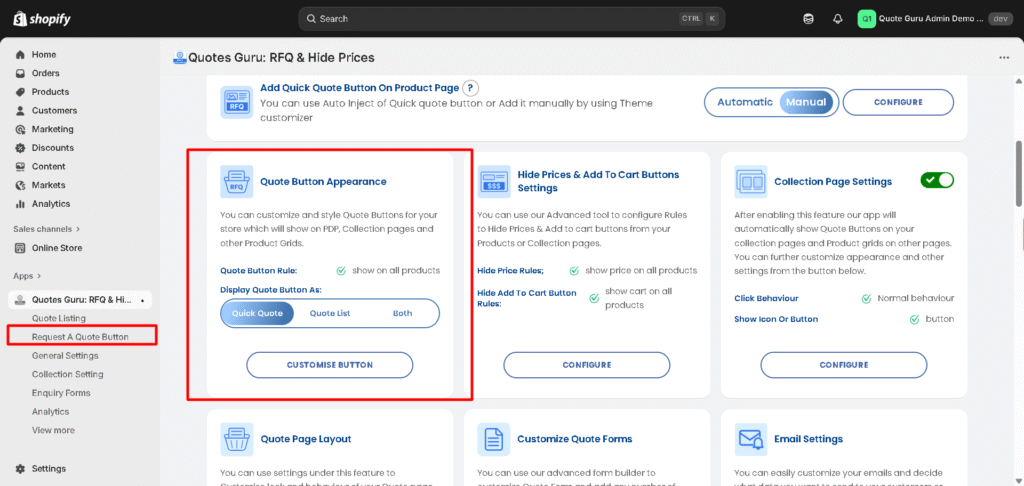Select Quote List display option
Screen dimensions: 1024x486
(330, 313)
